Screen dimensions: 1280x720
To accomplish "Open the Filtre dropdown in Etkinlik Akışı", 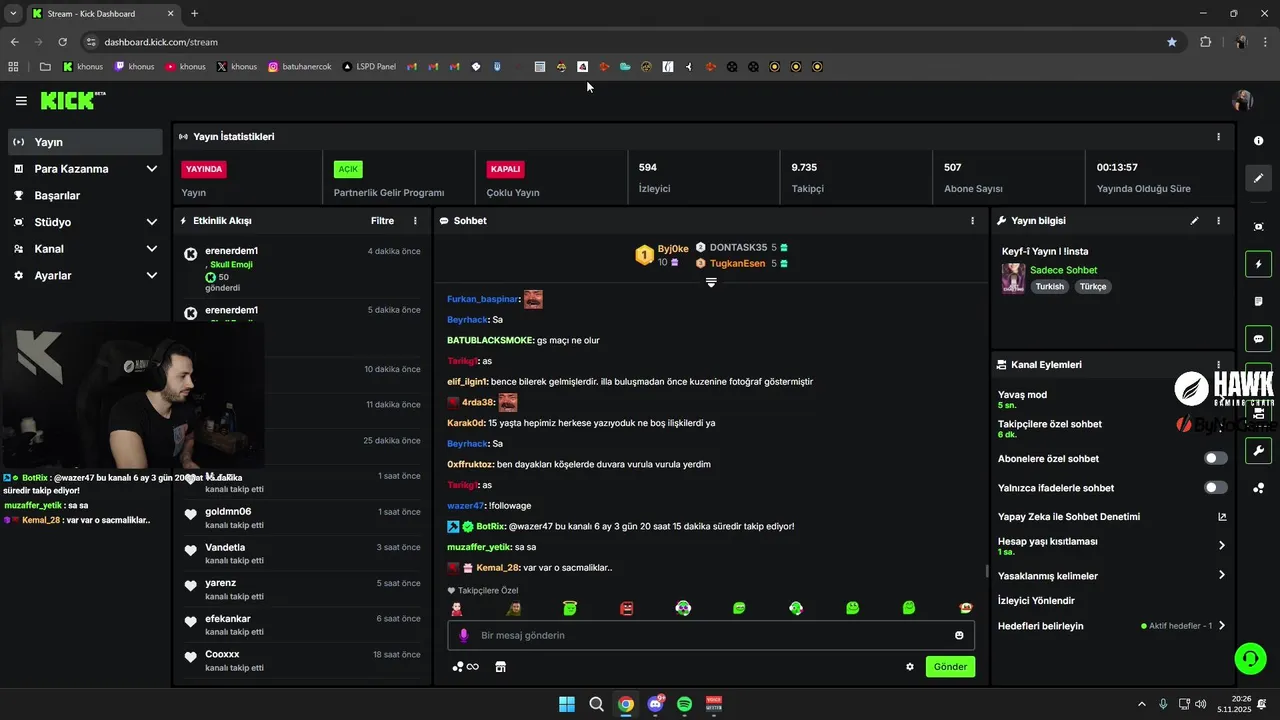I will tap(382, 220).
